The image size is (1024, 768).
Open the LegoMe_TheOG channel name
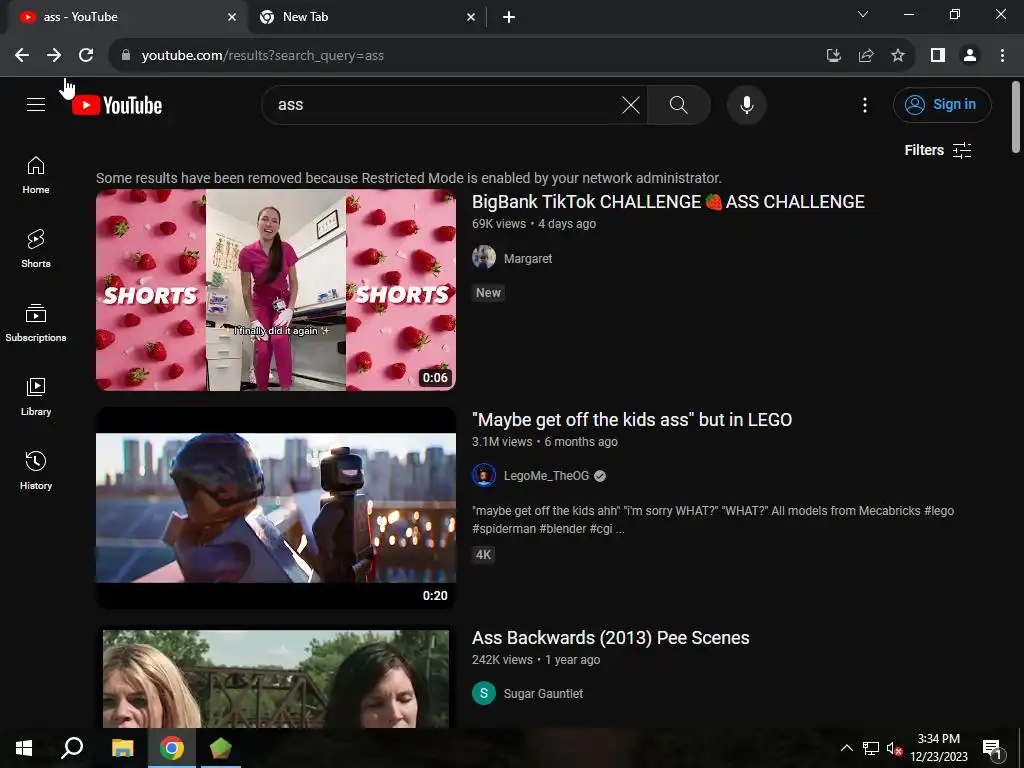tap(547, 475)
